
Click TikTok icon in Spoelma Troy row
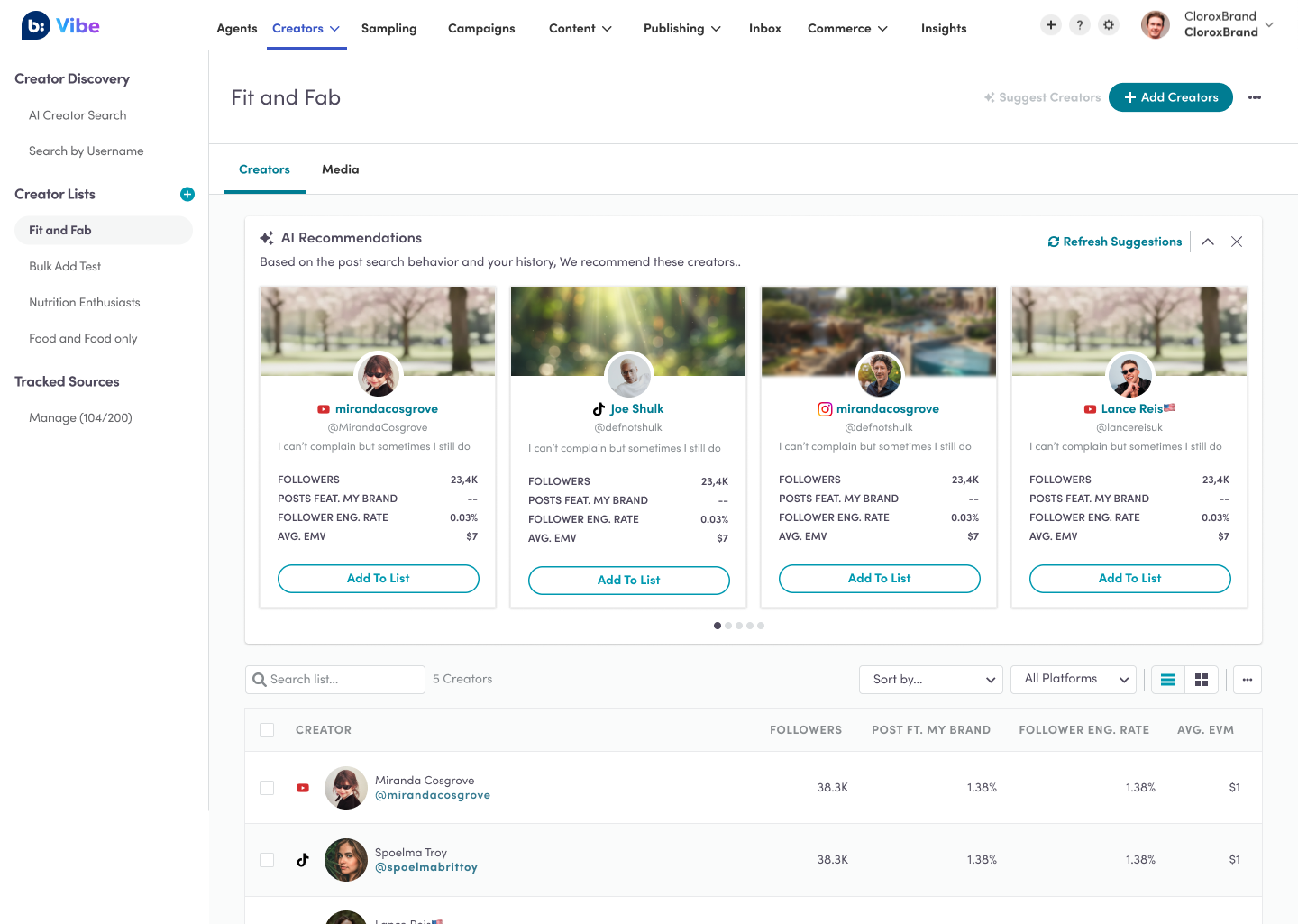[303, 860]
